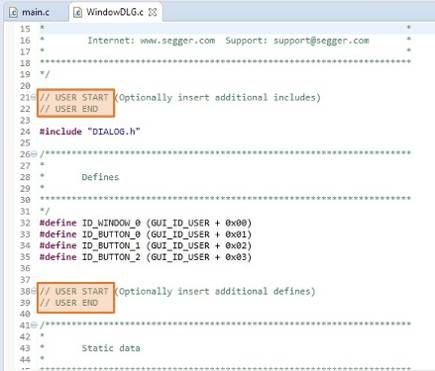The width and height of the screenshot is (435, 371).
Task: Click the // USER START comment on line 38
Action: (74, 291)
